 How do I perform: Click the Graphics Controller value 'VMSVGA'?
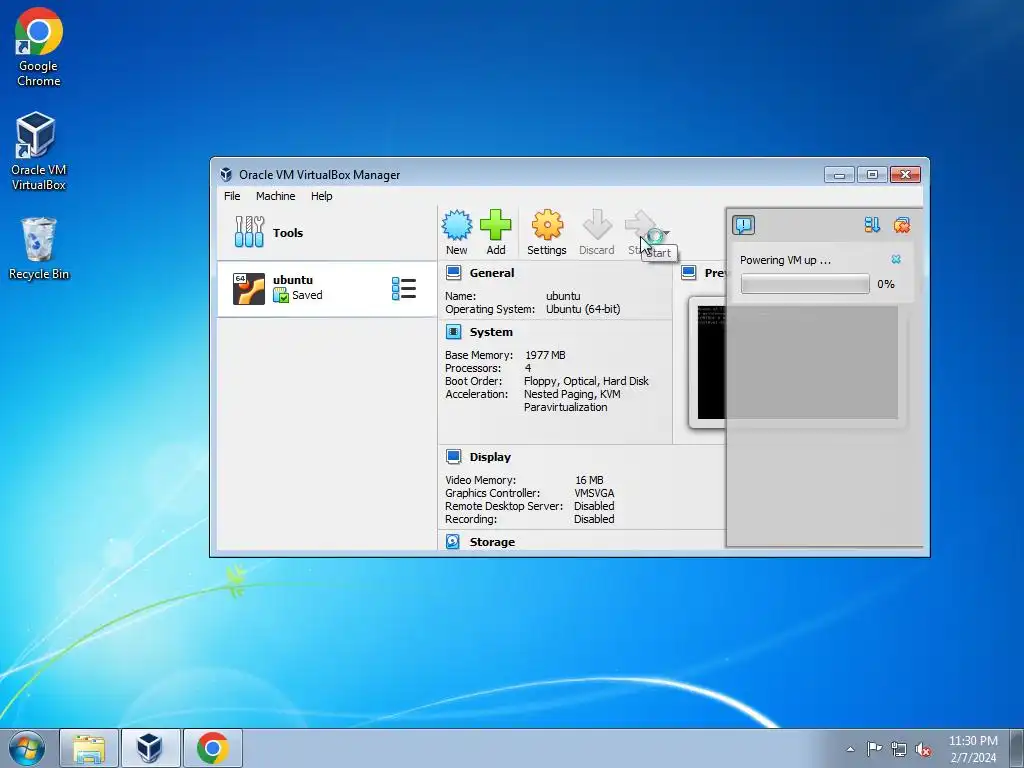click(594, 493)
